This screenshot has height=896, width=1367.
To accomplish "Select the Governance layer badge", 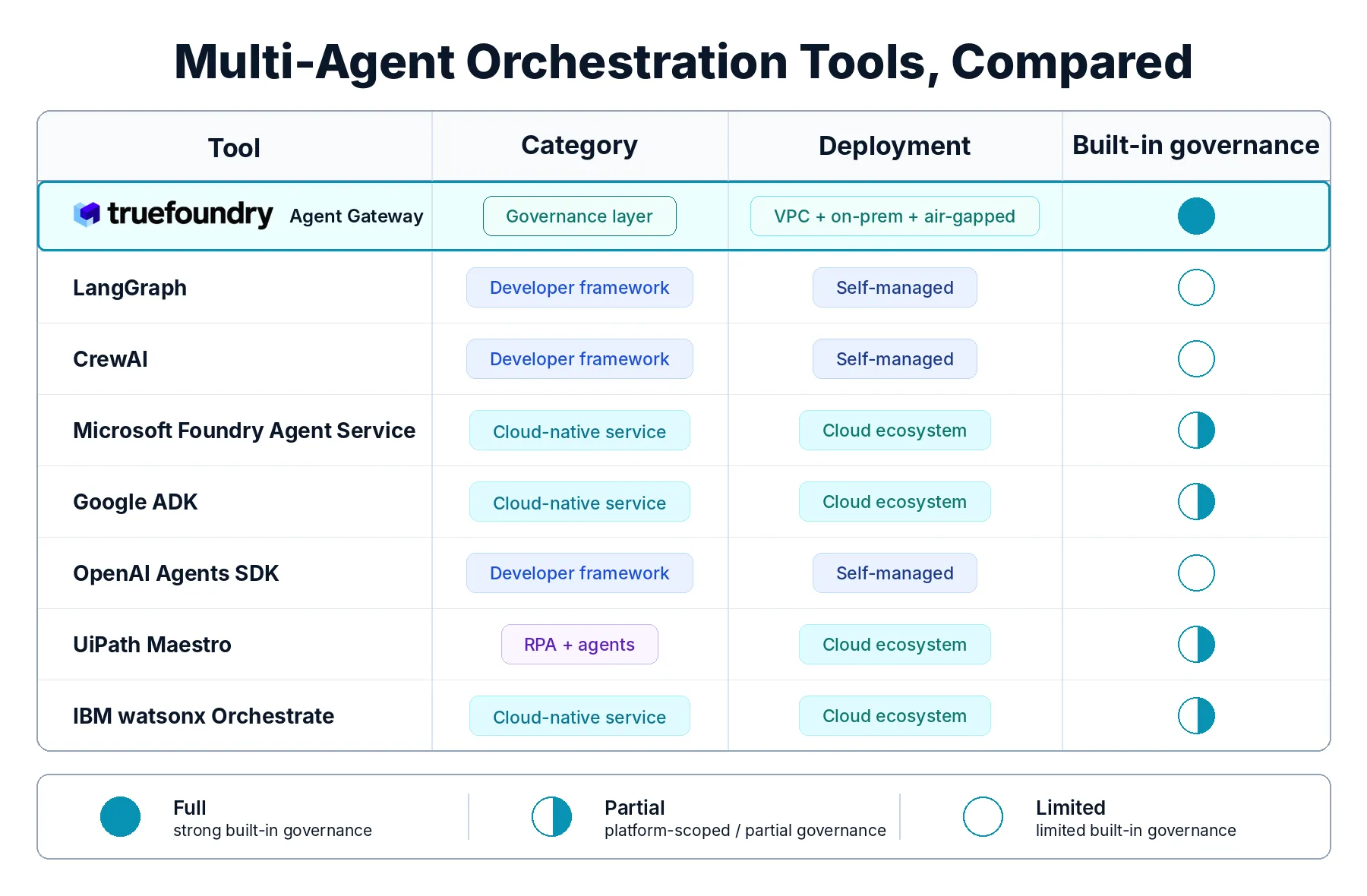I will click(579, 216).
